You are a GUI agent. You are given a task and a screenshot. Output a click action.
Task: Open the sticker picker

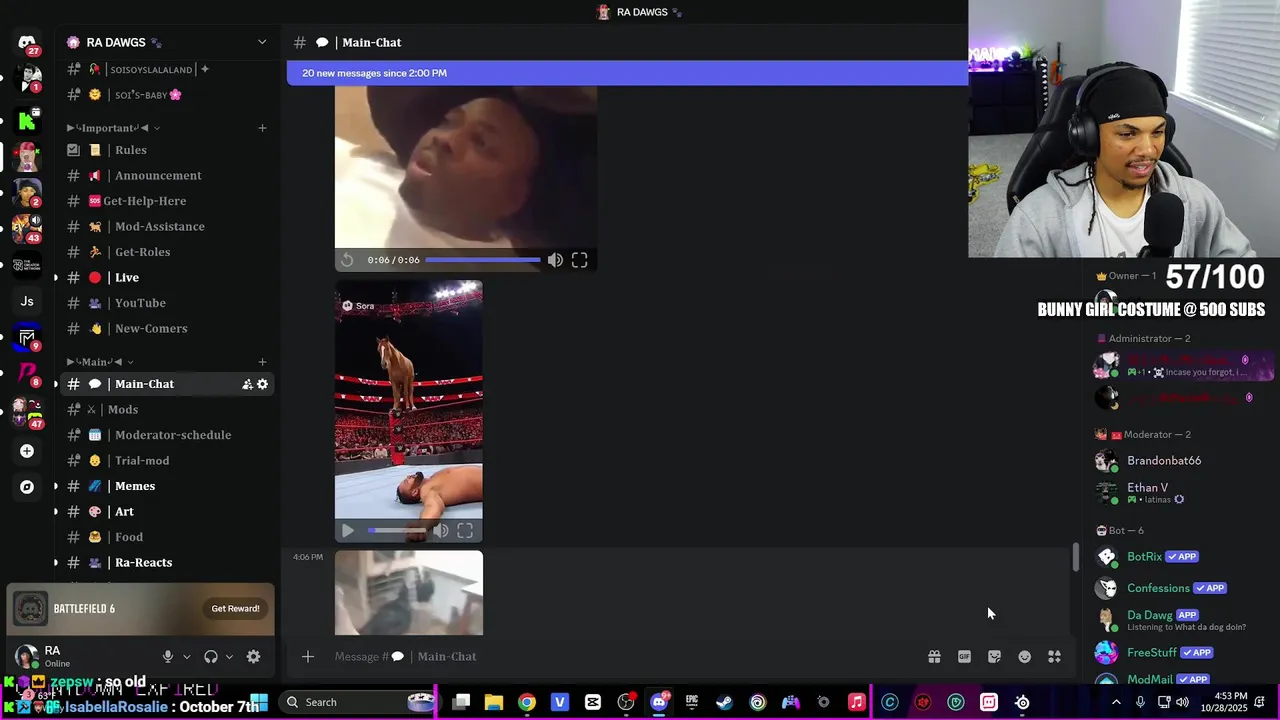click(994, 657)
